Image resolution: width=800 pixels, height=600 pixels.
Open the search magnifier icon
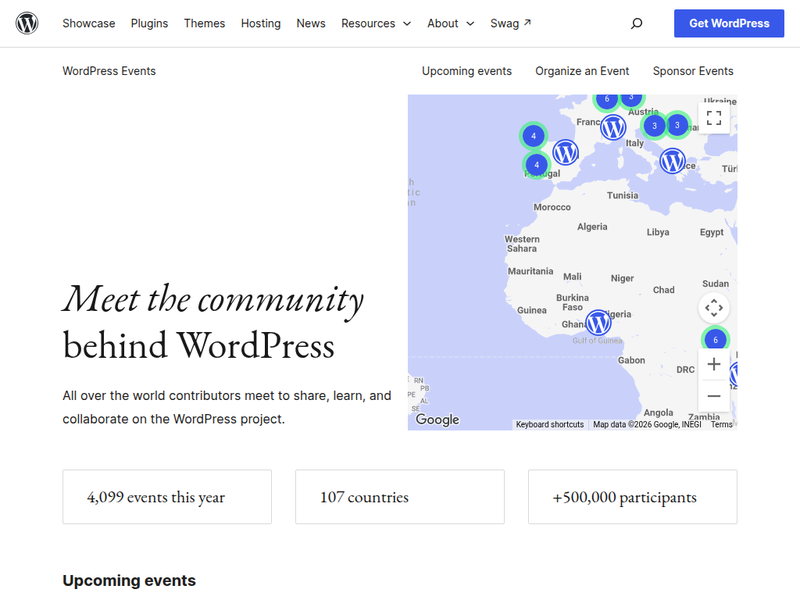click(636, 23)
